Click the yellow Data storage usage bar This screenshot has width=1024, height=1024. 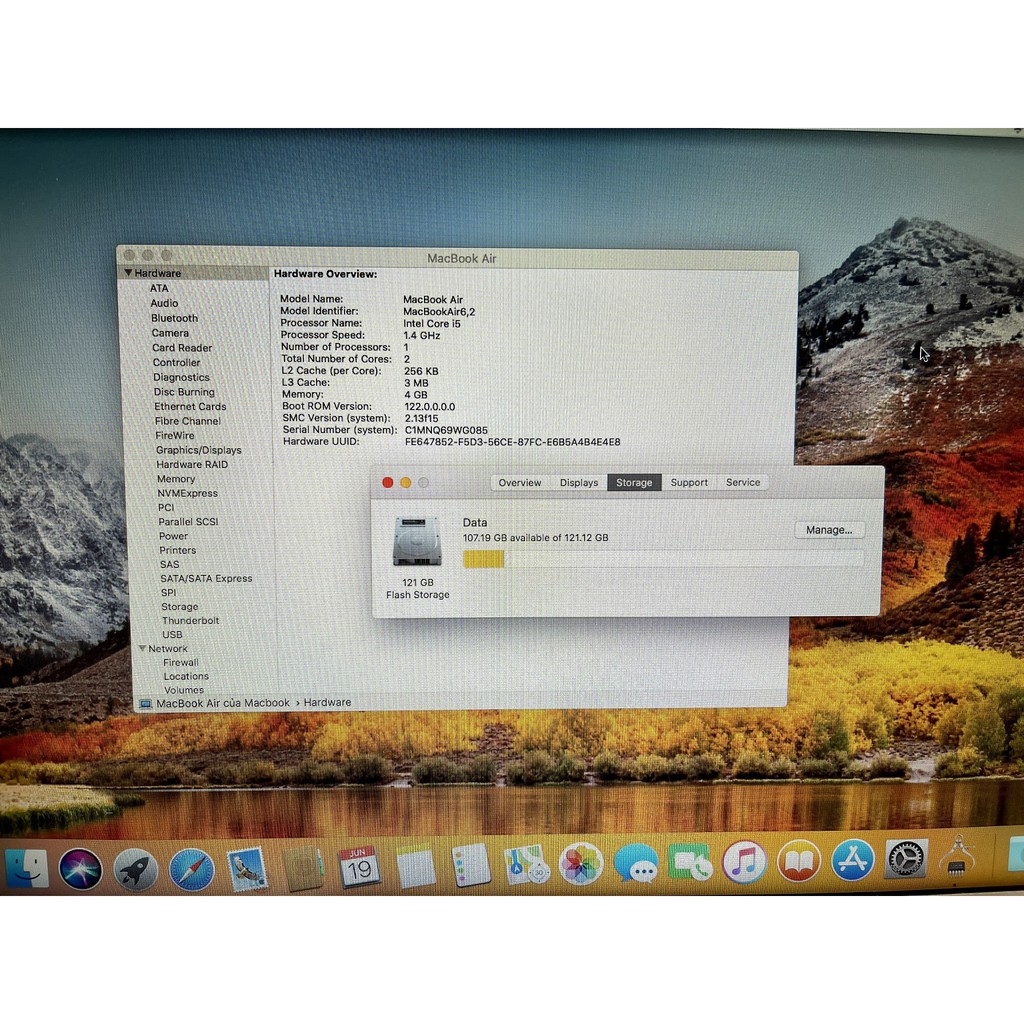pyautogui.click(x=484, y=559)
